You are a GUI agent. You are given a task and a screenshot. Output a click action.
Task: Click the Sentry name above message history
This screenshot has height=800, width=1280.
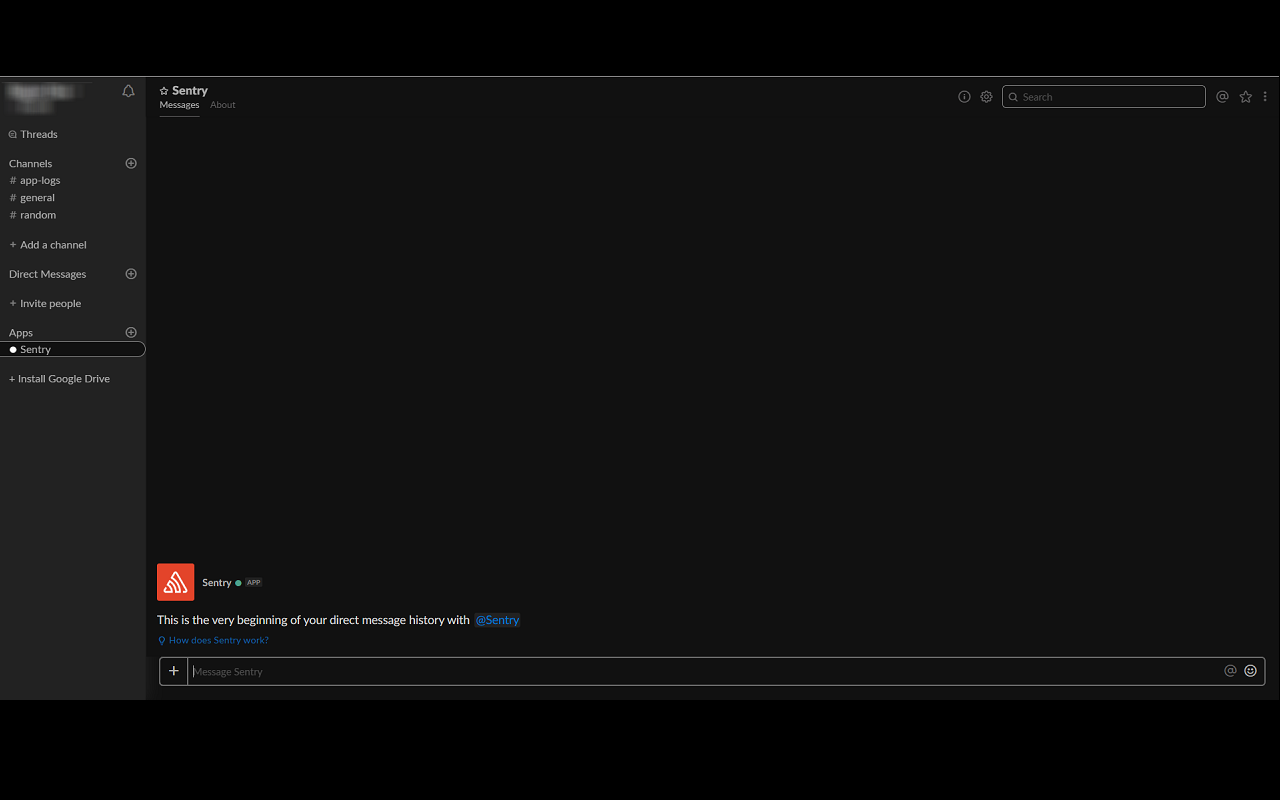tap(216, 582)
